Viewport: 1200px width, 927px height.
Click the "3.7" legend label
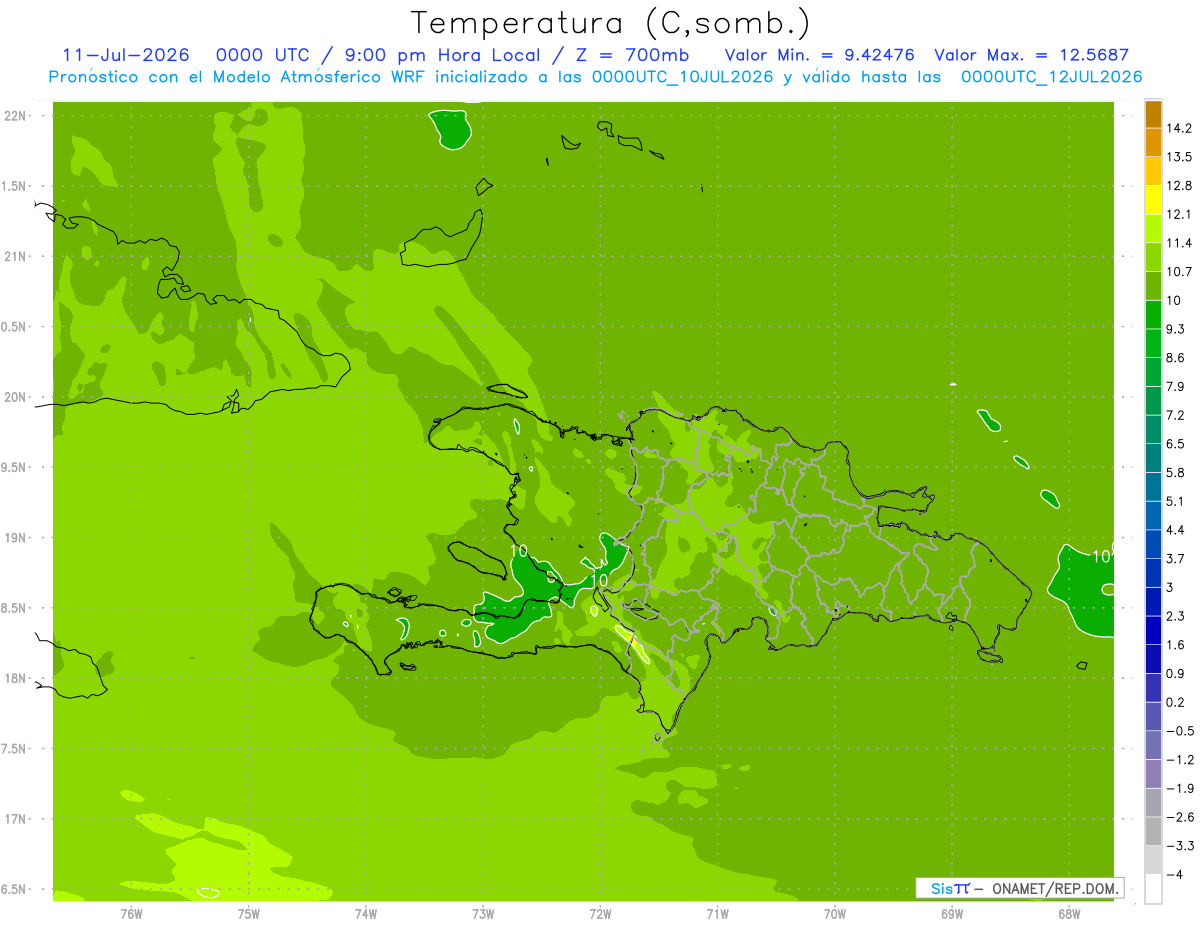[1176, 558]
